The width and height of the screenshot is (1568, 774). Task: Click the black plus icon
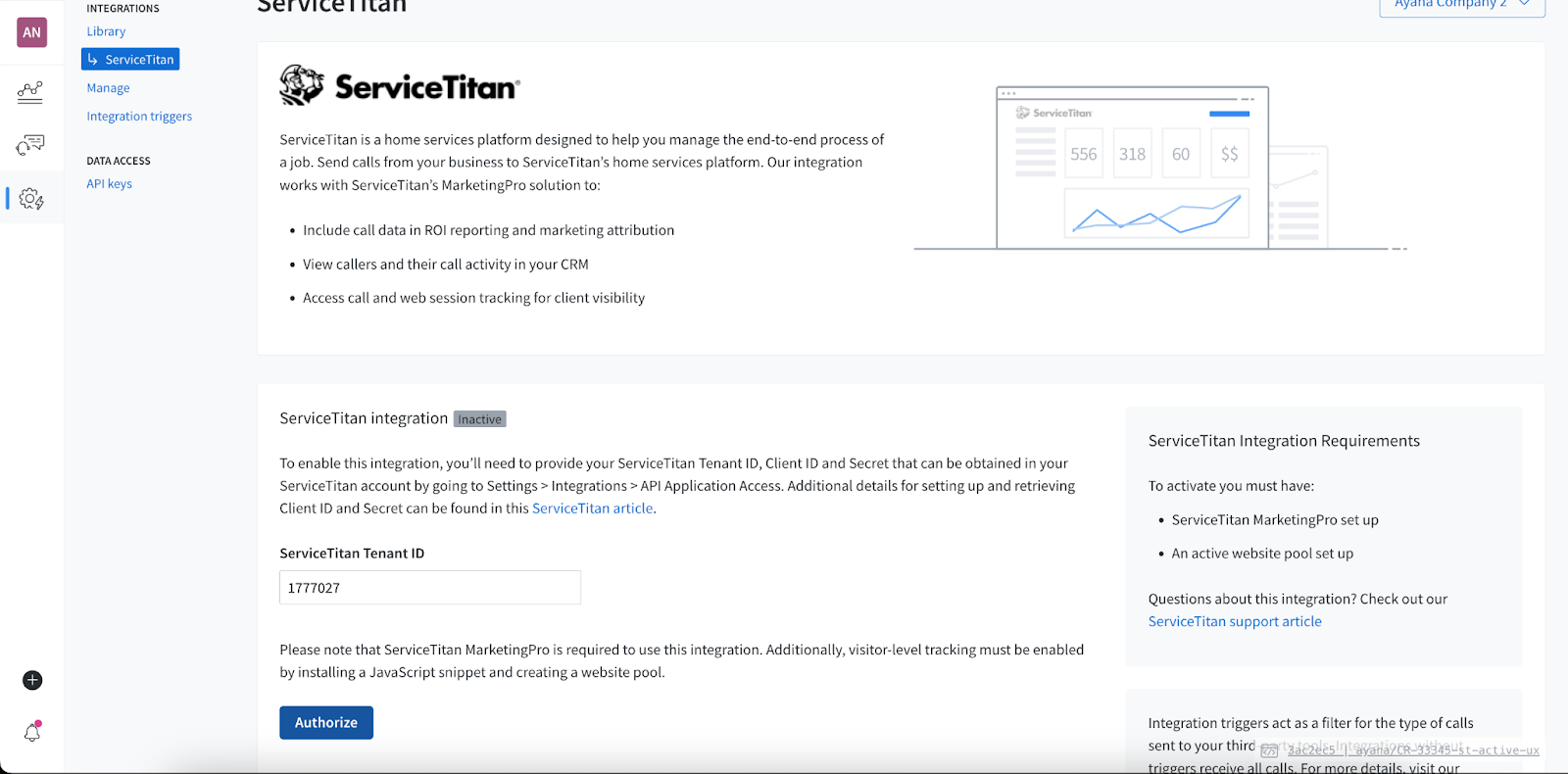[x=32, y=680]
